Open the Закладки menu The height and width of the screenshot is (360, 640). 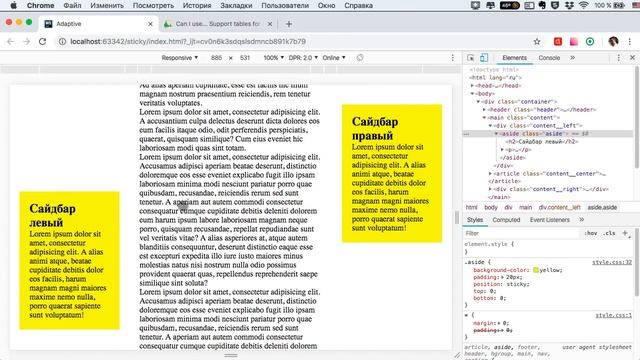(236, 5)
